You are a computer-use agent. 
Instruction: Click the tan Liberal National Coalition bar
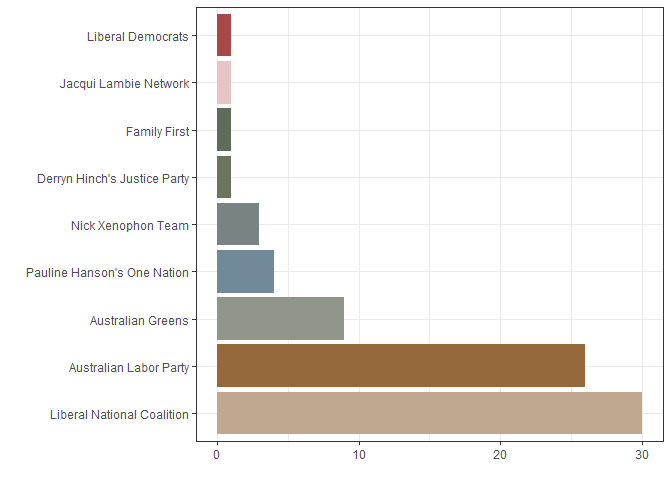(x=429, y=414)
